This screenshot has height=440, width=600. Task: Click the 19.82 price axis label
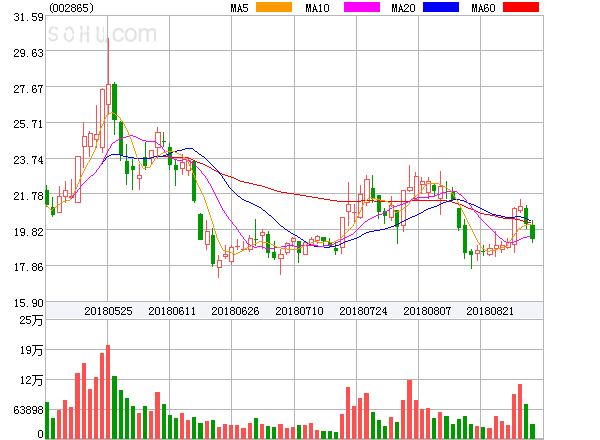(29, 232)
